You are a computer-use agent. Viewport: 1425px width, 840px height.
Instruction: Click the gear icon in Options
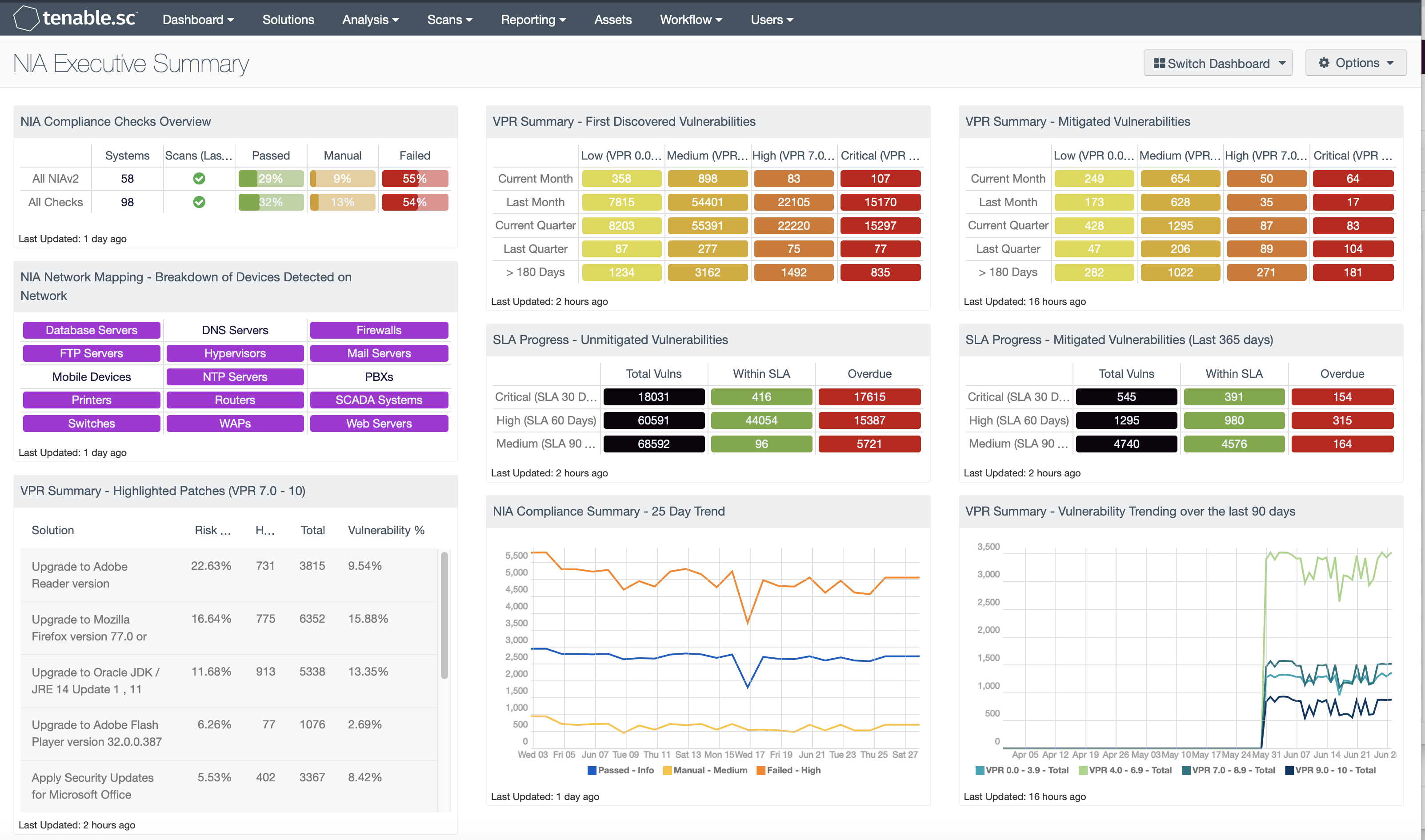1324,63
